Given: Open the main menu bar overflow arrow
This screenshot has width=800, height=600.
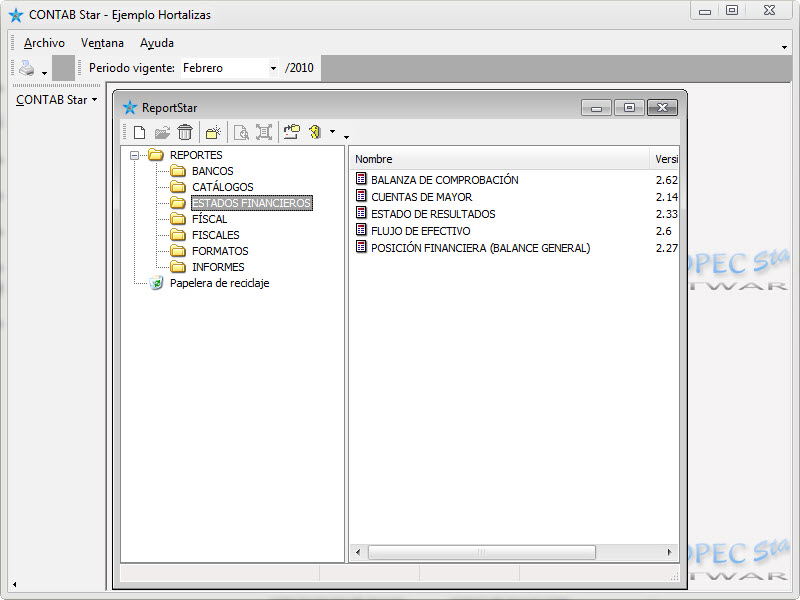Looking at the screenshot, I should [784, 47].
